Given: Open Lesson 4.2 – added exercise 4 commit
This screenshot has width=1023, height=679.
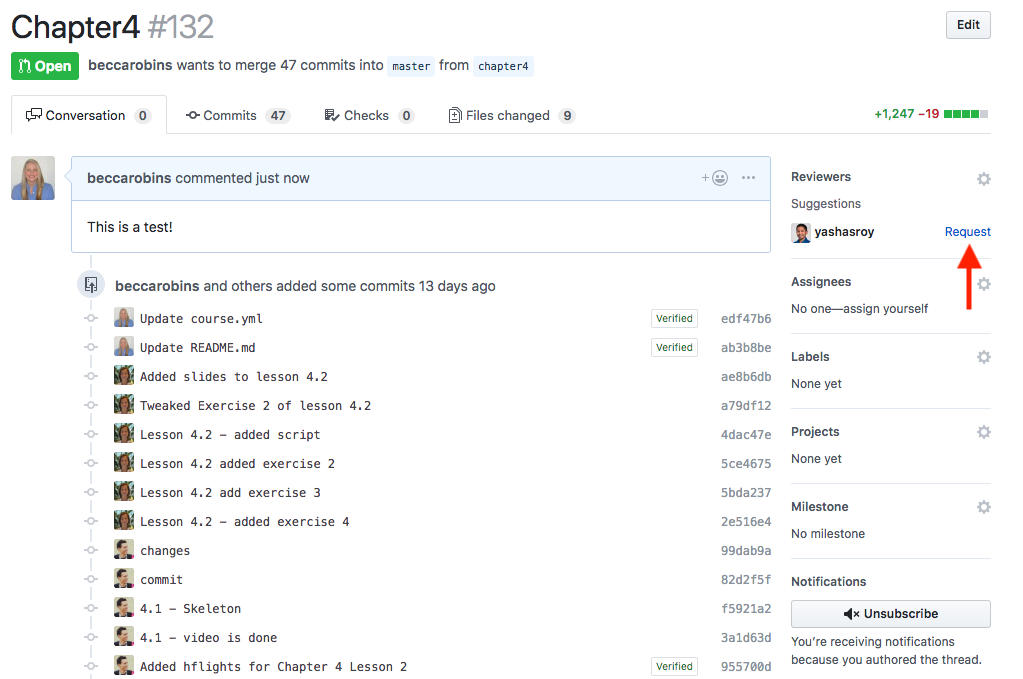Looking at the screenshot, I should tap(244, 522).
